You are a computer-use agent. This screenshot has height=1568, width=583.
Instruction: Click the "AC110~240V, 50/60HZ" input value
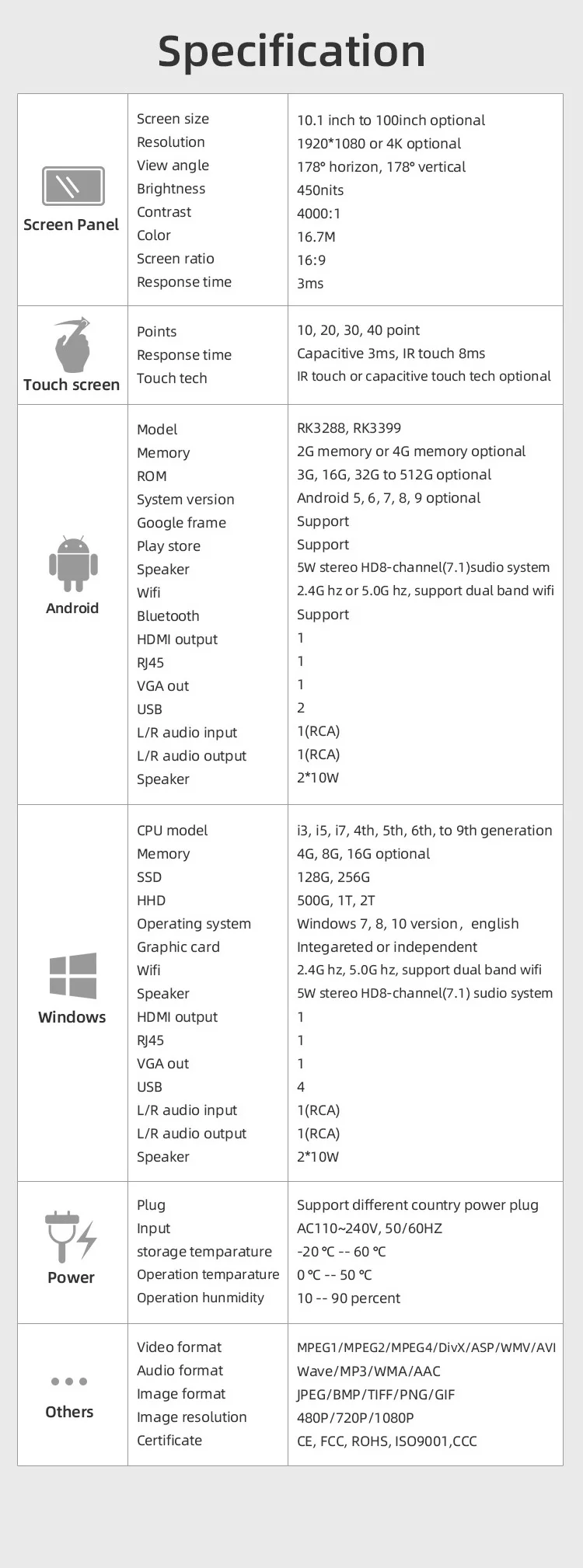pos(369,1228)
